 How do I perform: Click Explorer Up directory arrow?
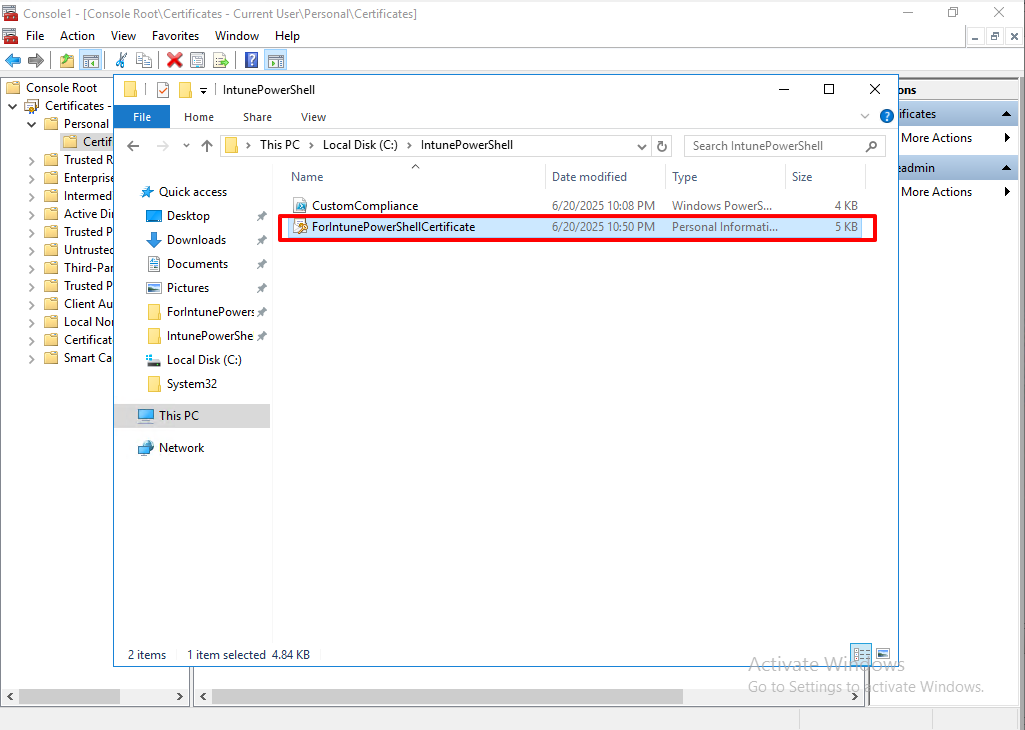pyautogui.click(x=207, y=146)
